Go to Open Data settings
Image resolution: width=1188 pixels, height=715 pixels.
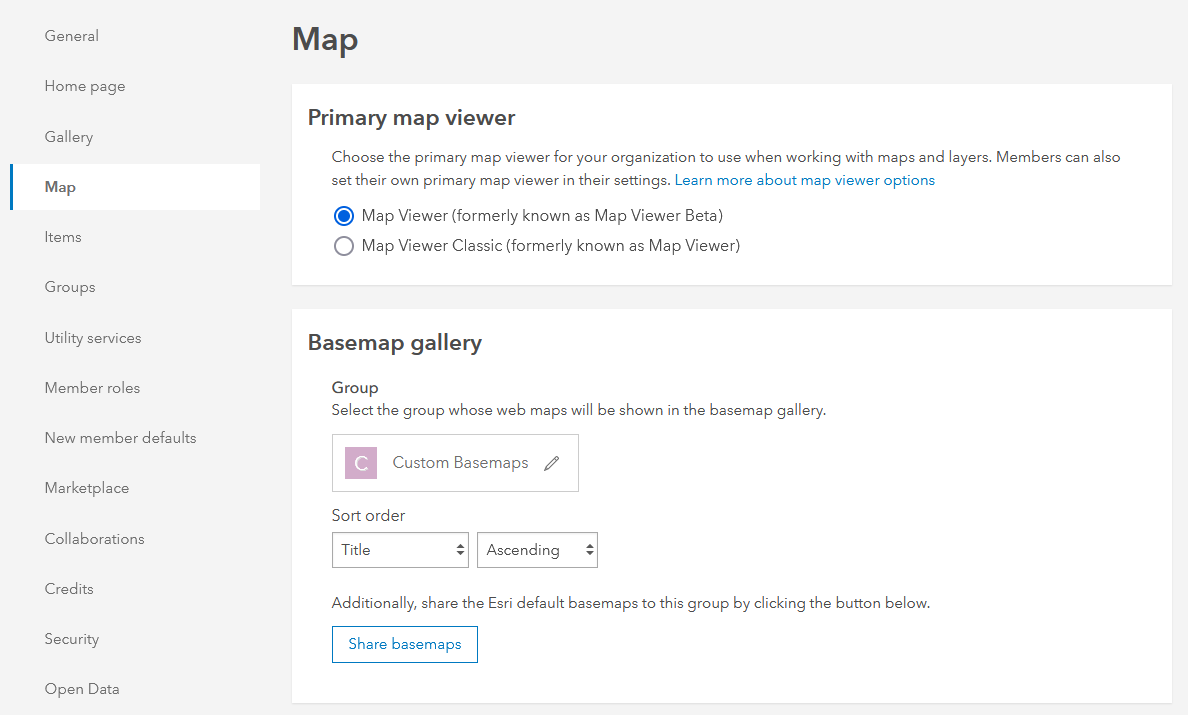(x=81, y=688)
